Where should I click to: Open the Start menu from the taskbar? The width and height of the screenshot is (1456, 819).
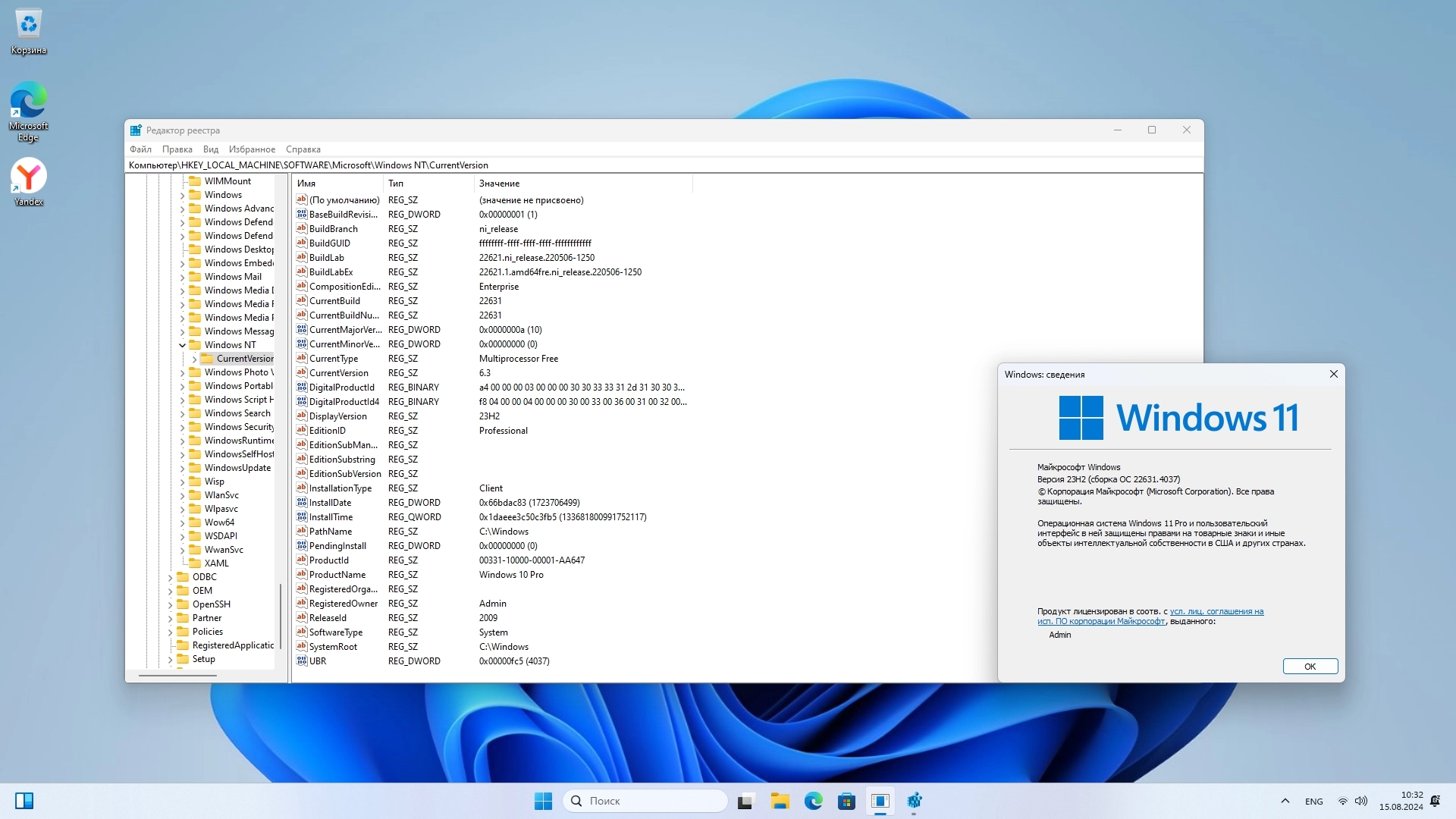pyautogui.click(x=543, y=801)
